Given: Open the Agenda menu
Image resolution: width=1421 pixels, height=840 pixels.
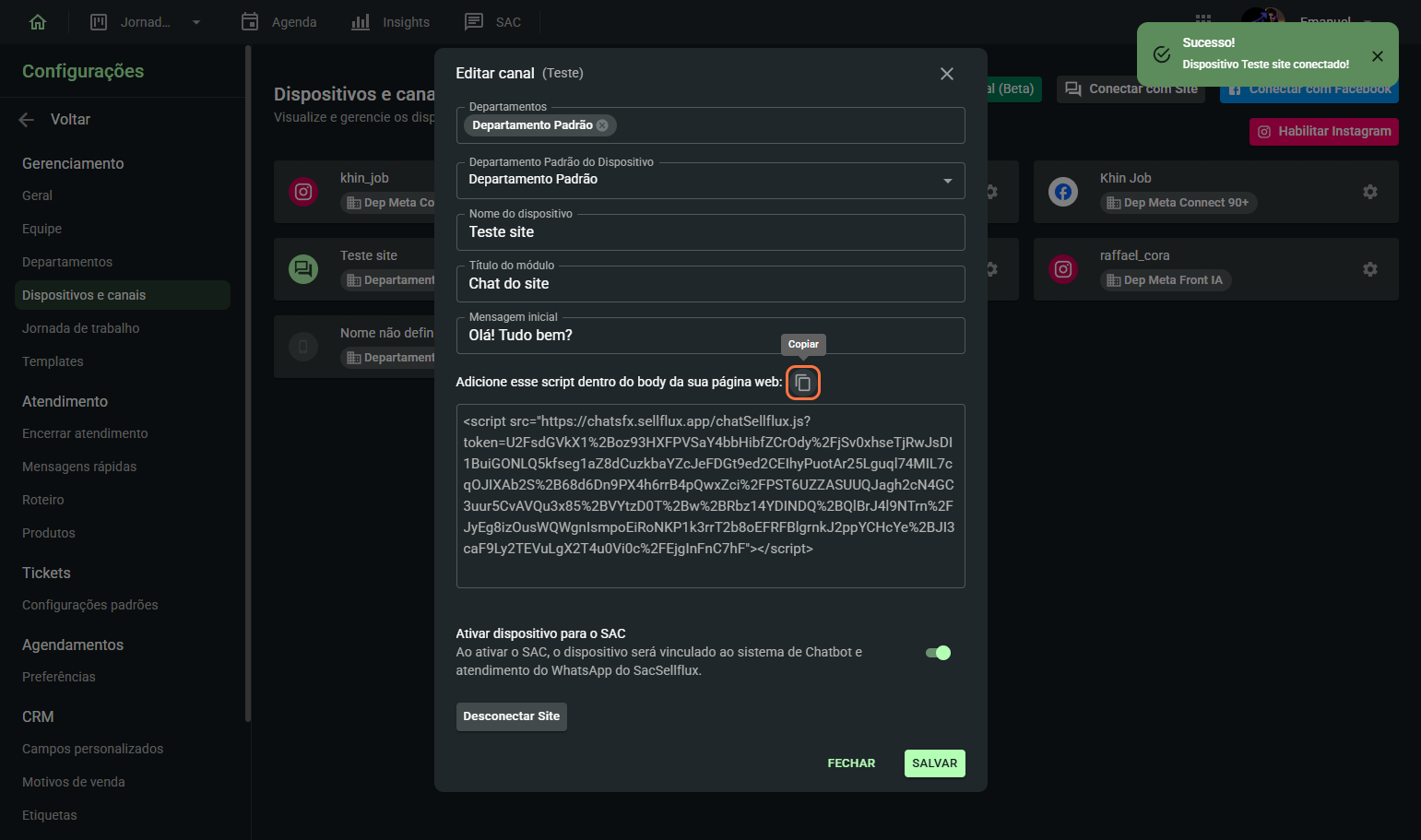Looking at the screenshot, I should pyautogui.click(x=279, y=22).
